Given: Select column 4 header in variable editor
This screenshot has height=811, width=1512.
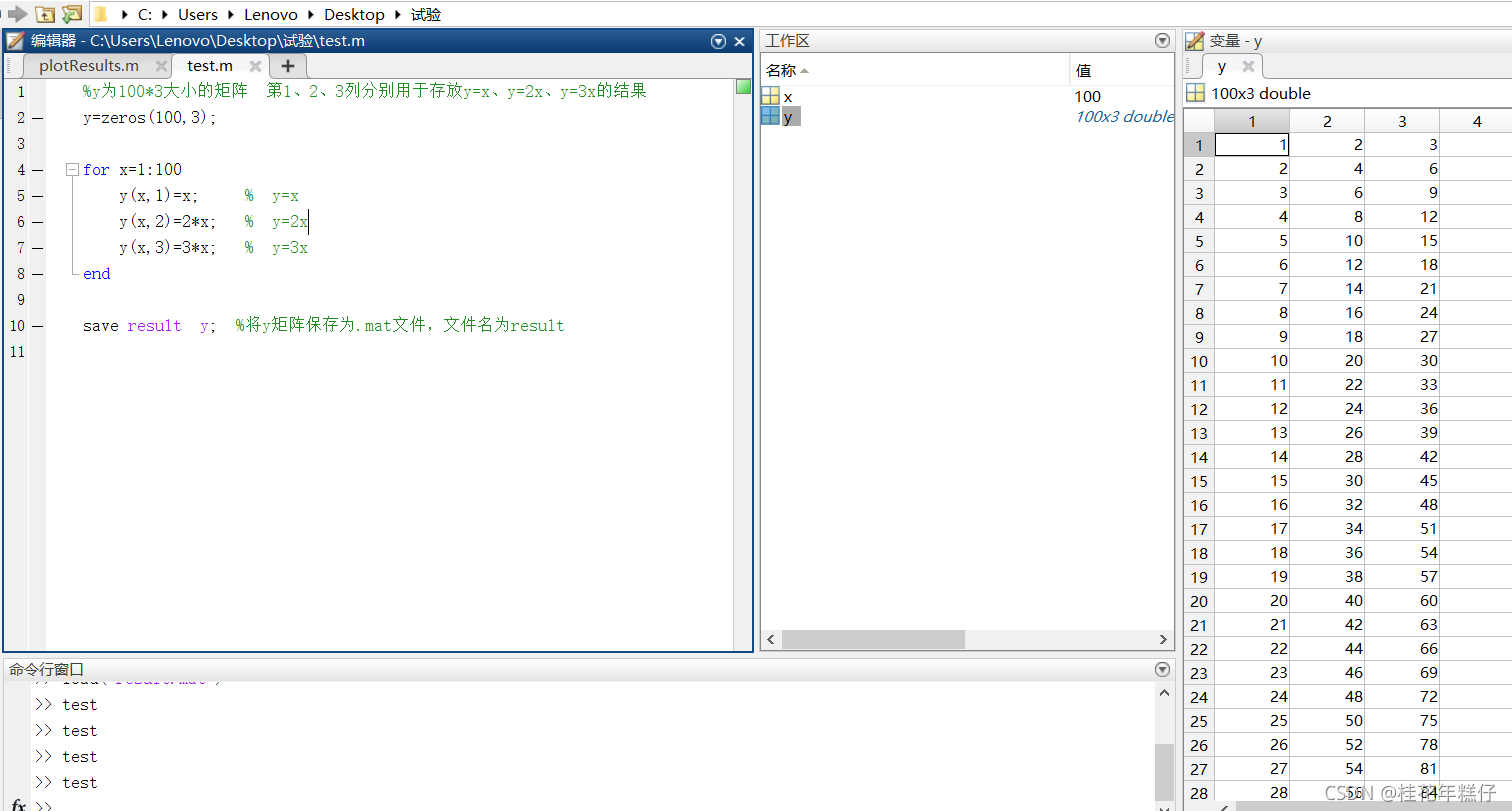Looking at the screenshot, I should click(x=1477, y=121).
